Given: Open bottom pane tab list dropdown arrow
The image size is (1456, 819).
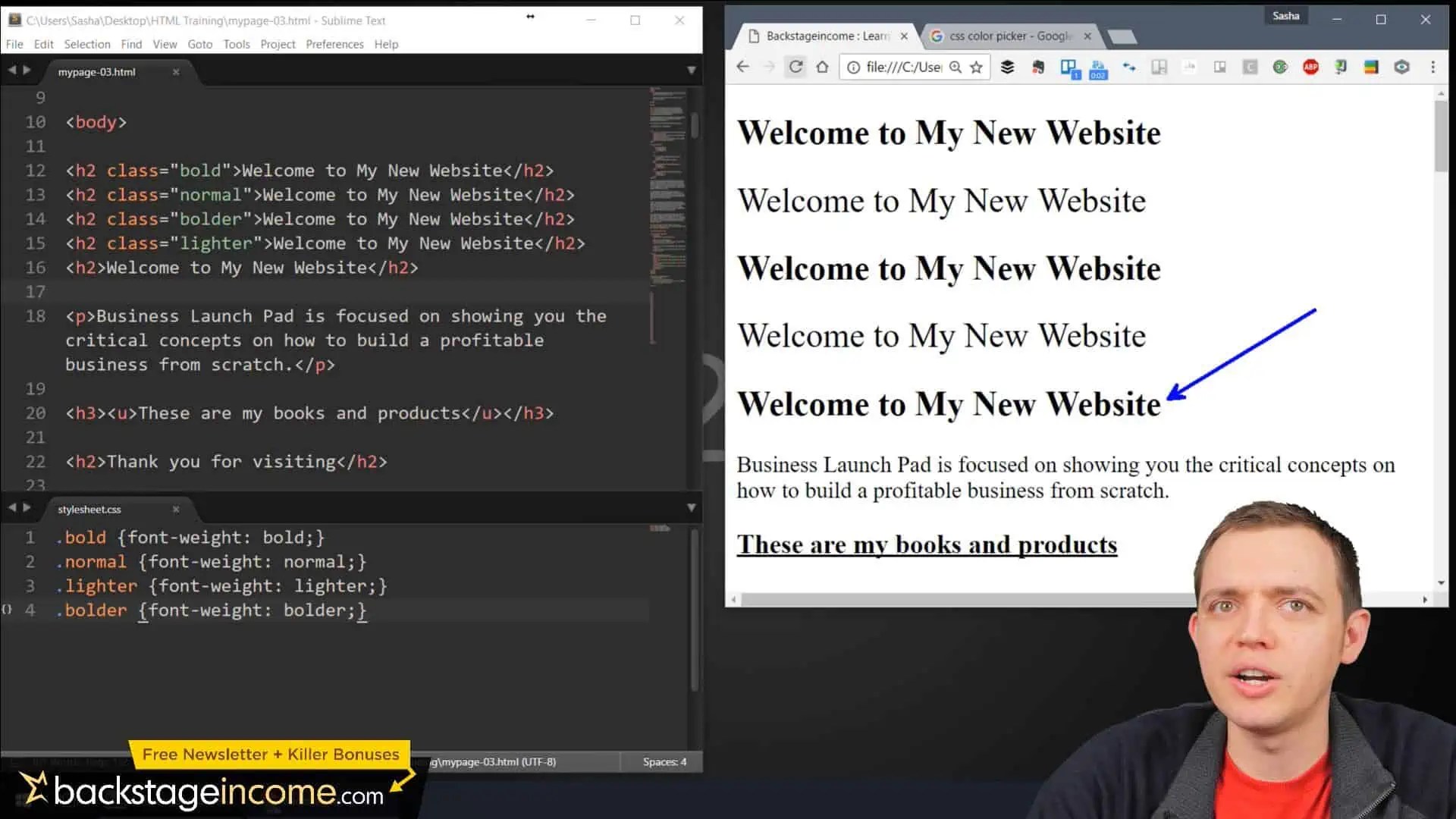Looking at the screenshot, I should pos(691,508).
